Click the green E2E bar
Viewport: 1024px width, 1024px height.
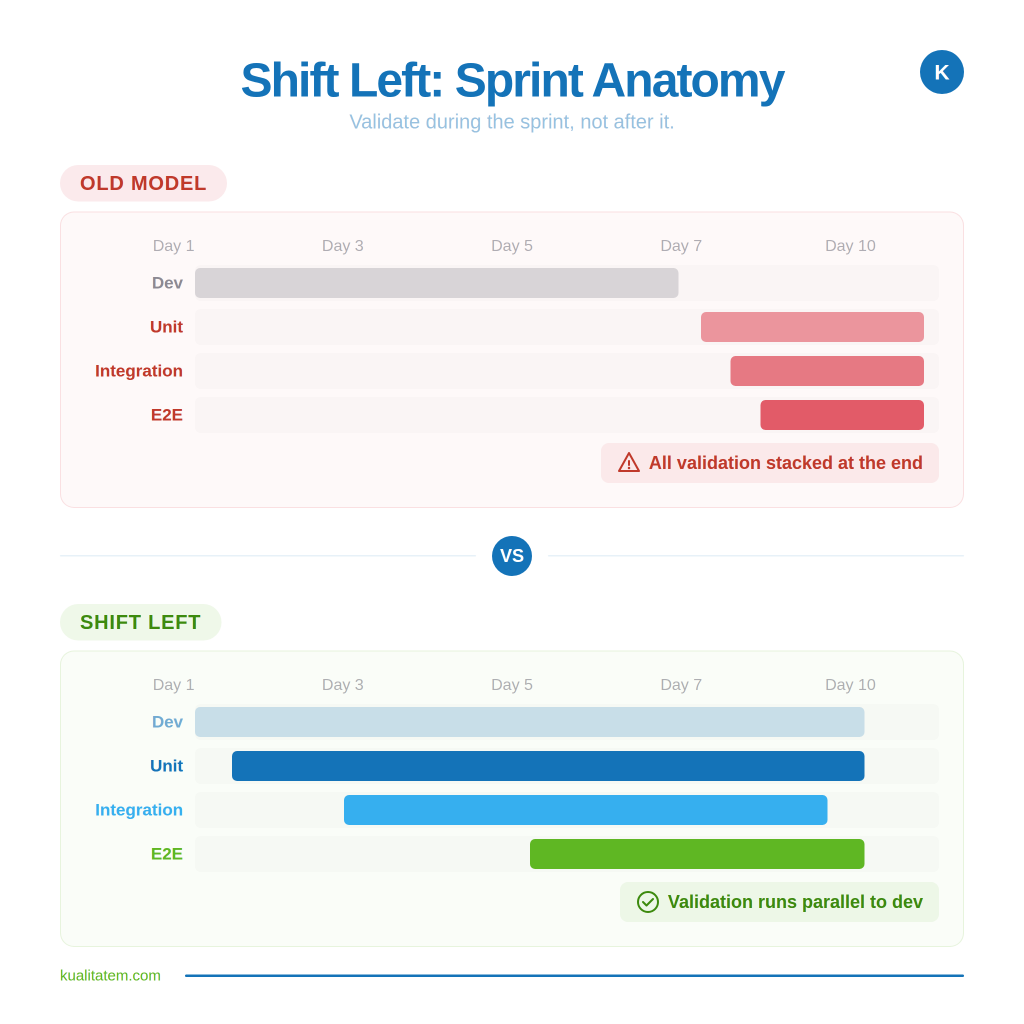point(697,854)
